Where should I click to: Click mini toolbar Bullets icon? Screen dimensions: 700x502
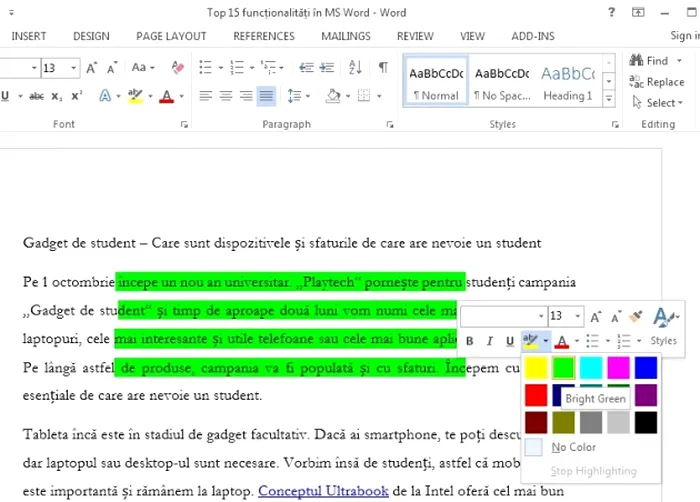592,341
